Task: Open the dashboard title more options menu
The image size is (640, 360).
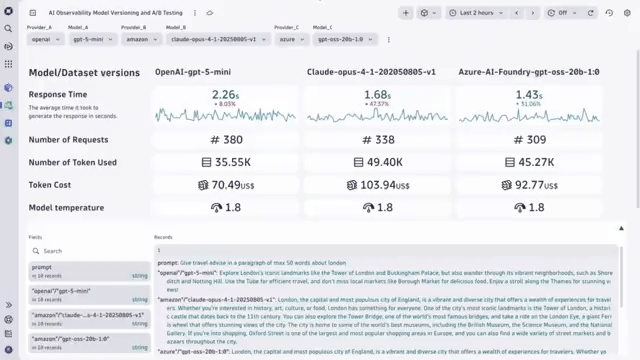Action: pos(195,13)
